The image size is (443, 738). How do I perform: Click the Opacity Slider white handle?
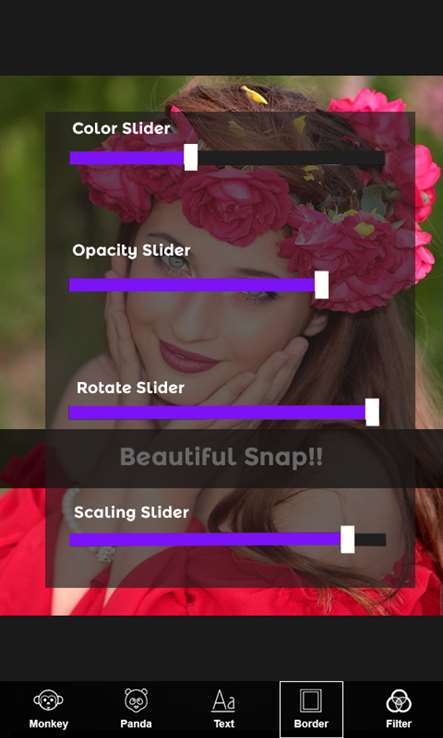(x=322, y=285)
